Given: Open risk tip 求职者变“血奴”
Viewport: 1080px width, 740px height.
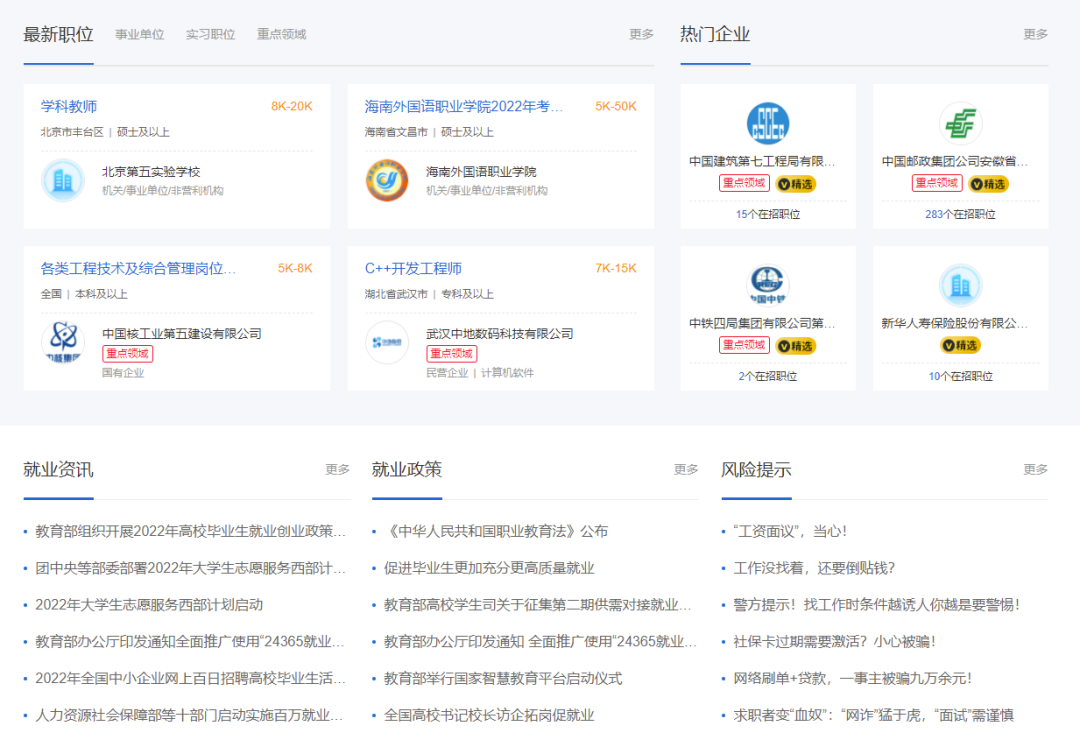Looking at the screenshot, I should point(873,715).
